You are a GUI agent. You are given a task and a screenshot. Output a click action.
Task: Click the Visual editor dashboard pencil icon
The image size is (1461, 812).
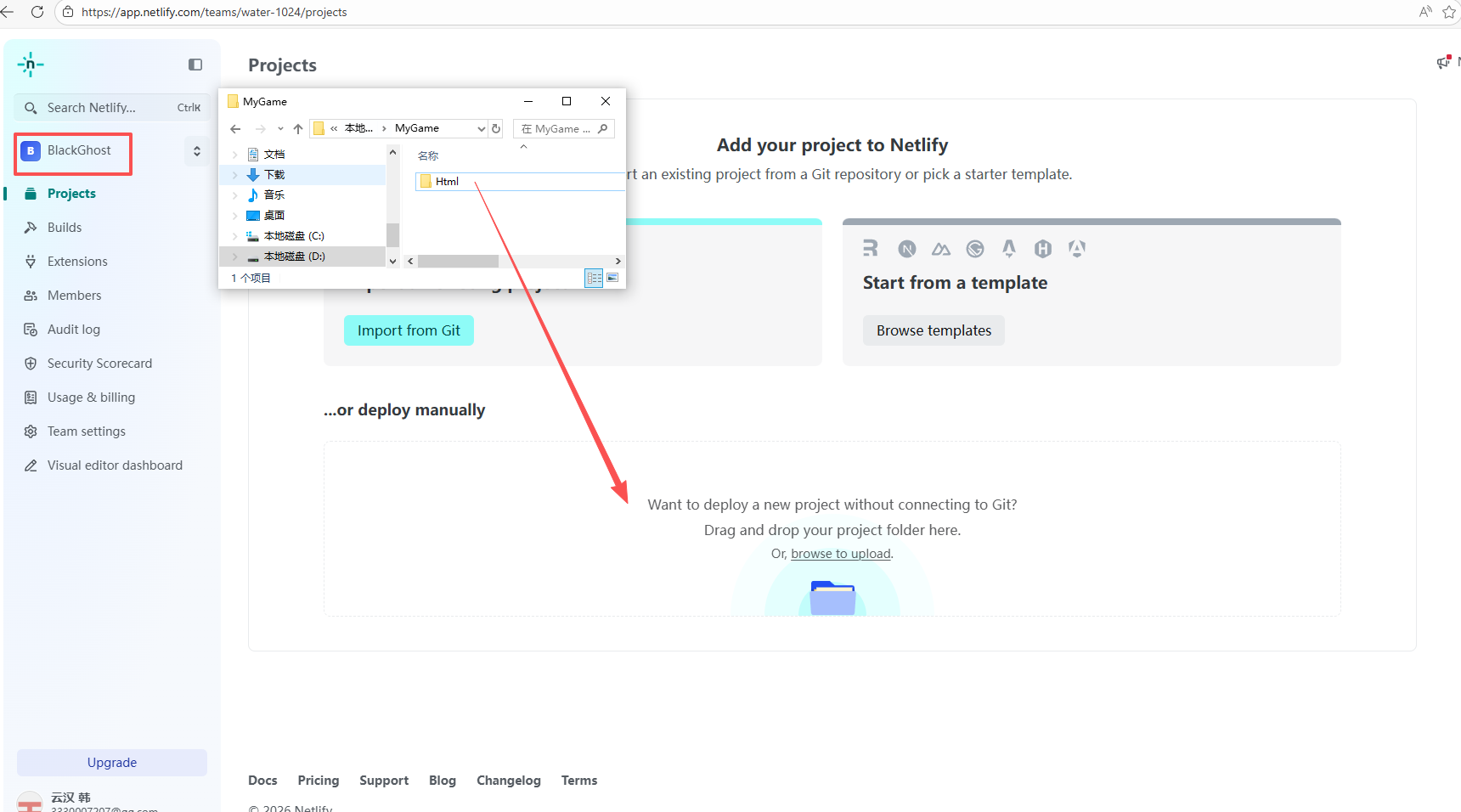coord(31,465)
